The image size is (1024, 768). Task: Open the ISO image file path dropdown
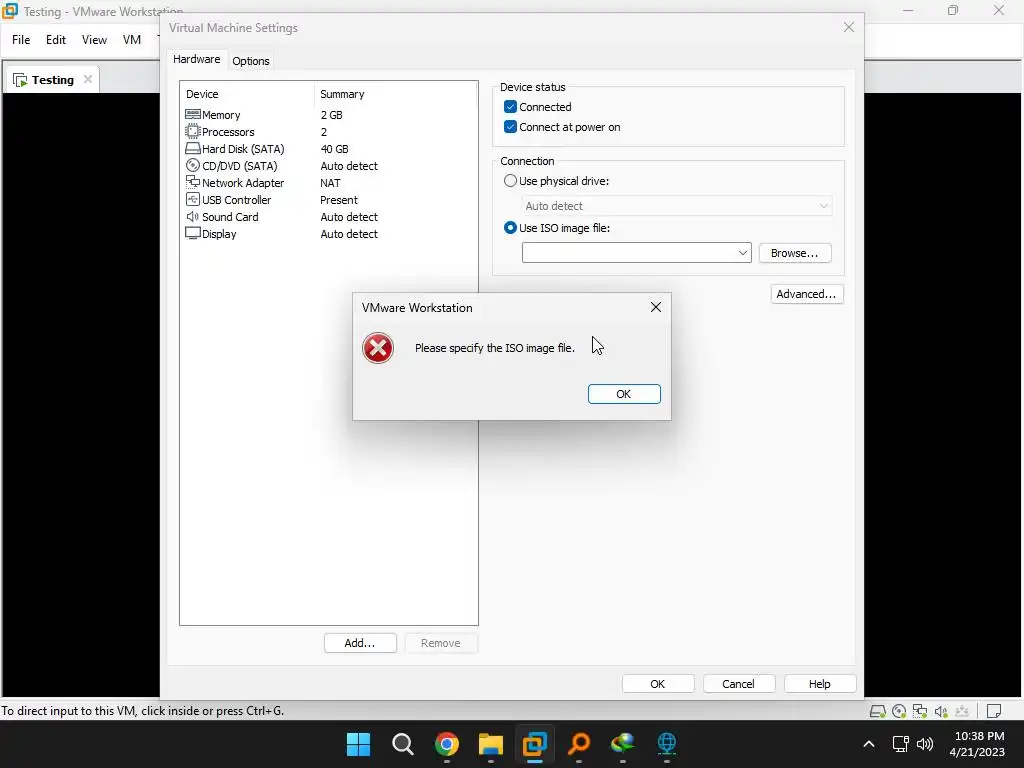click(x=743, y=253)
